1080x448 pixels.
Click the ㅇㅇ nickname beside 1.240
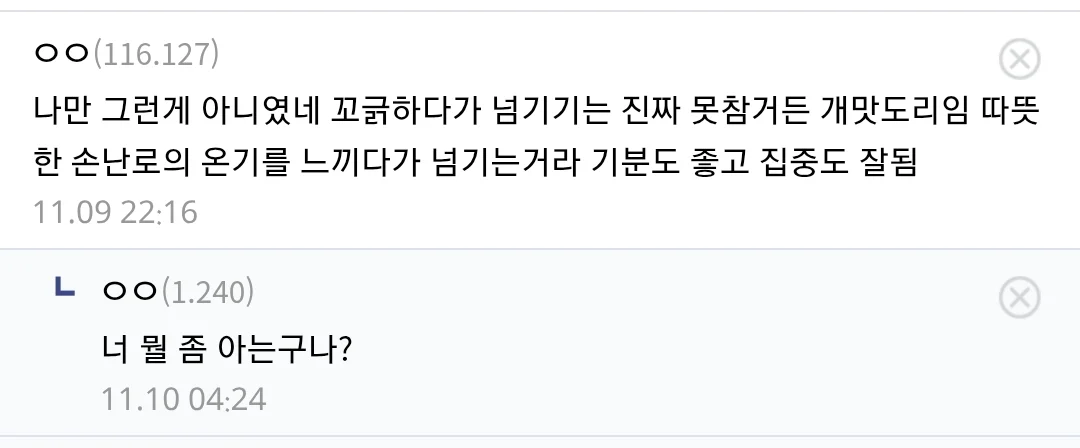(129, 291)
